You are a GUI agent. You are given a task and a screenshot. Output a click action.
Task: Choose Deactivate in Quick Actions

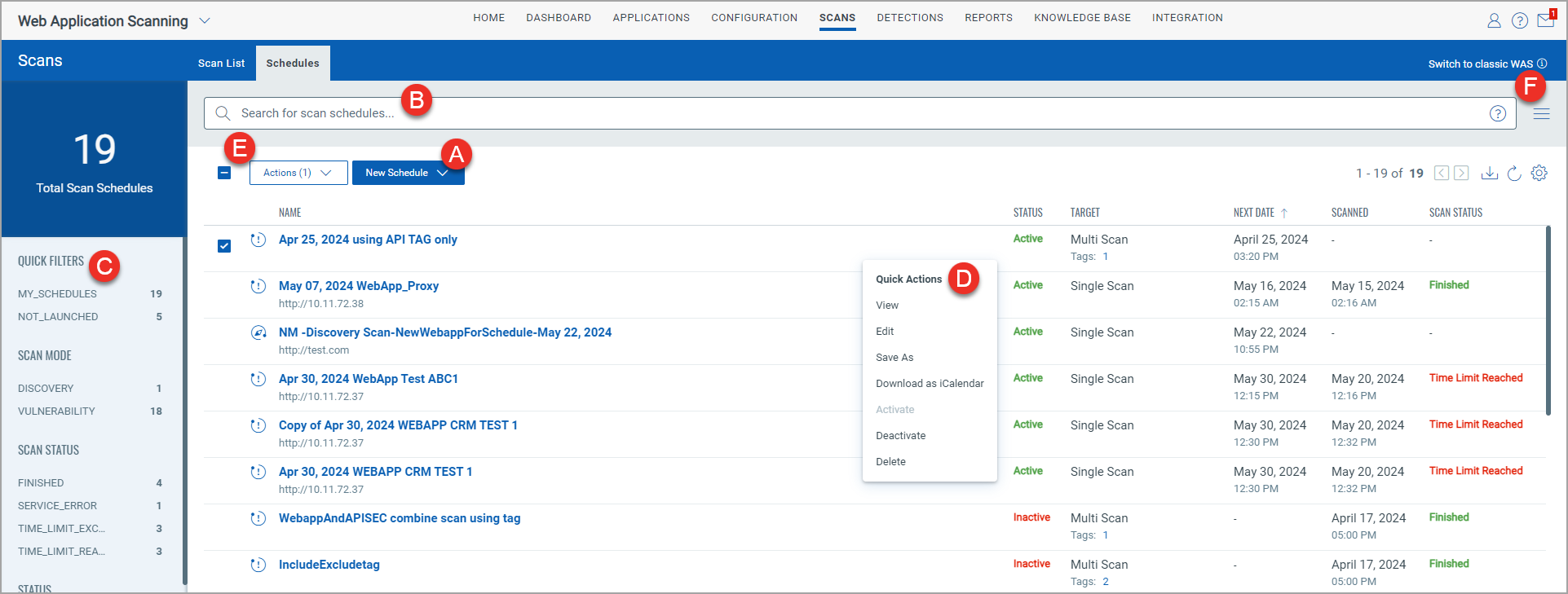(900, 436)
